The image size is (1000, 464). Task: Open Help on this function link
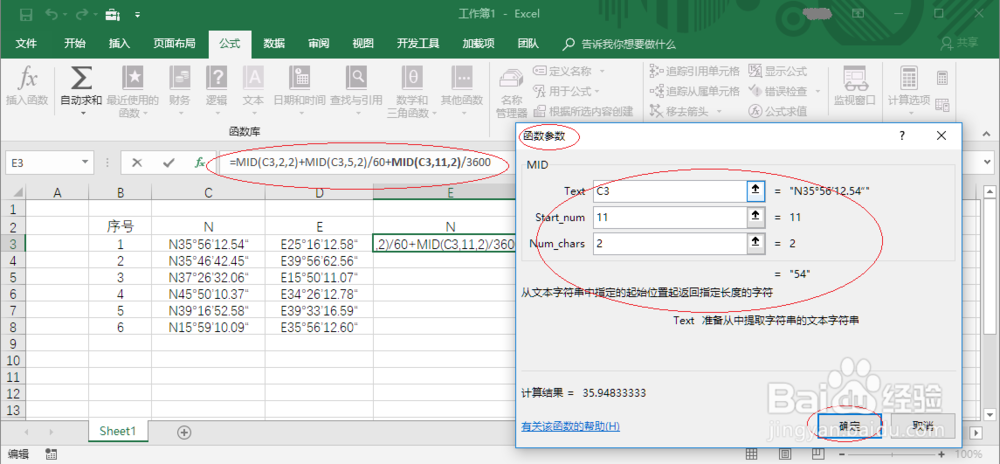coord(570,426)
